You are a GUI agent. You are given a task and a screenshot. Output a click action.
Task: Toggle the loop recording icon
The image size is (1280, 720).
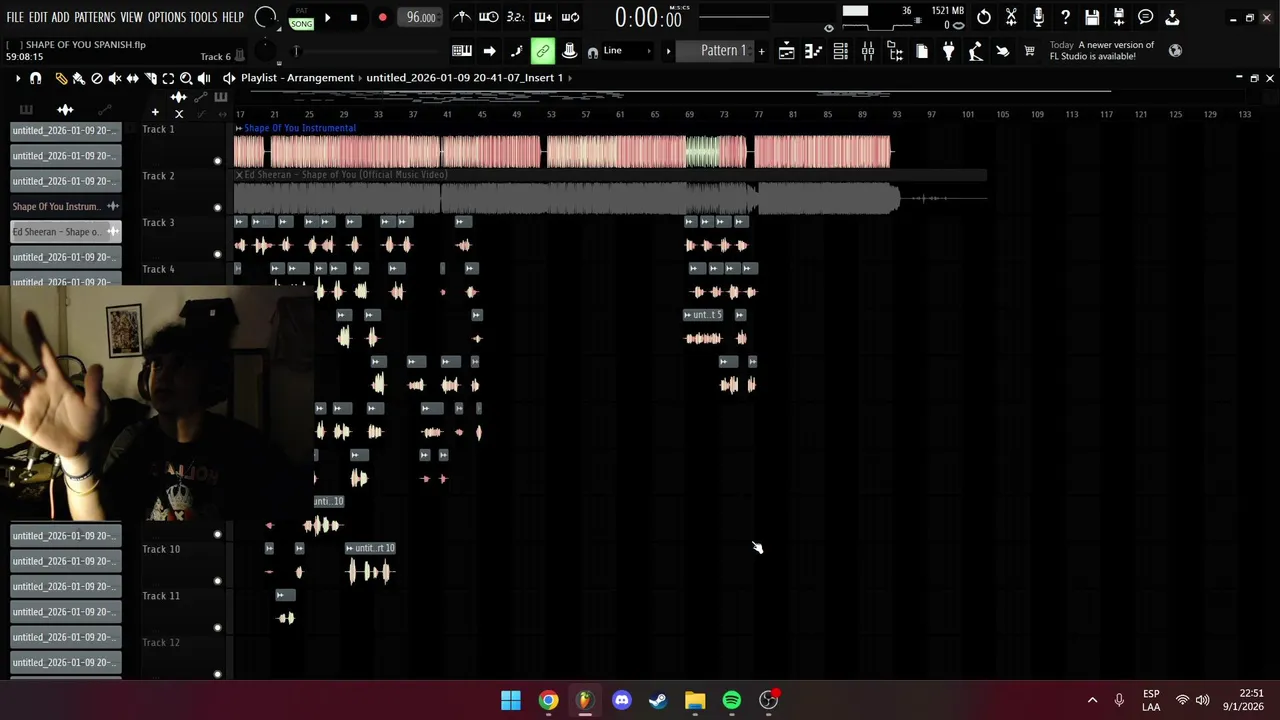(570, 17)
